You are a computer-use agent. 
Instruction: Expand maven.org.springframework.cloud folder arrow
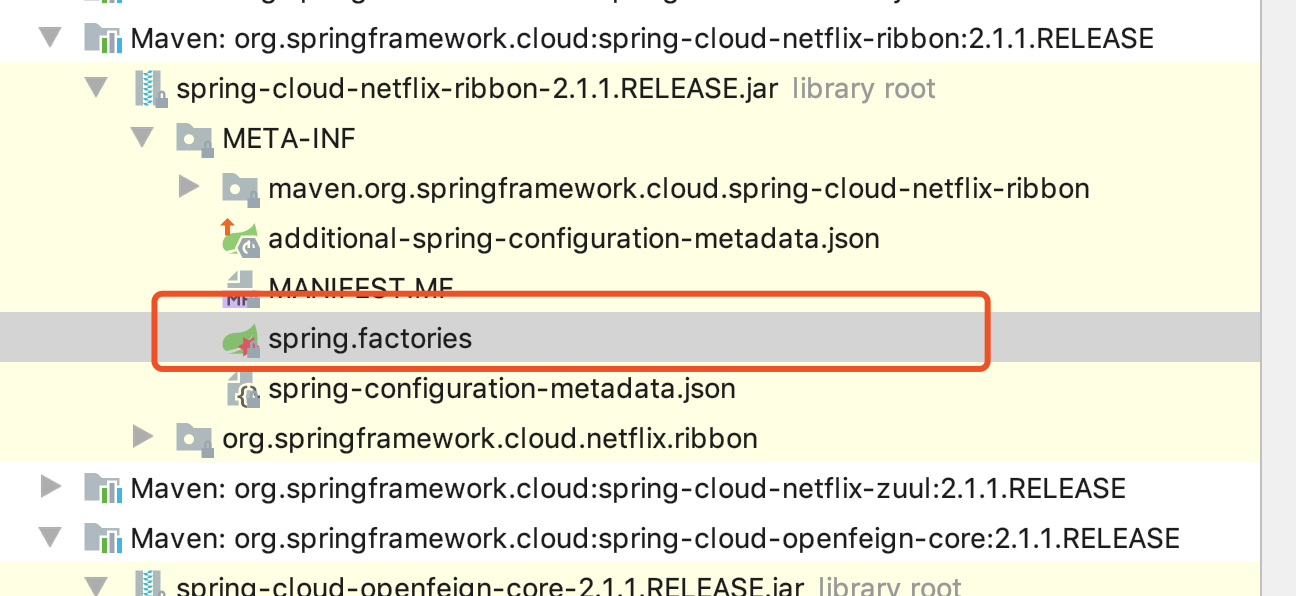tap(188, 187)
